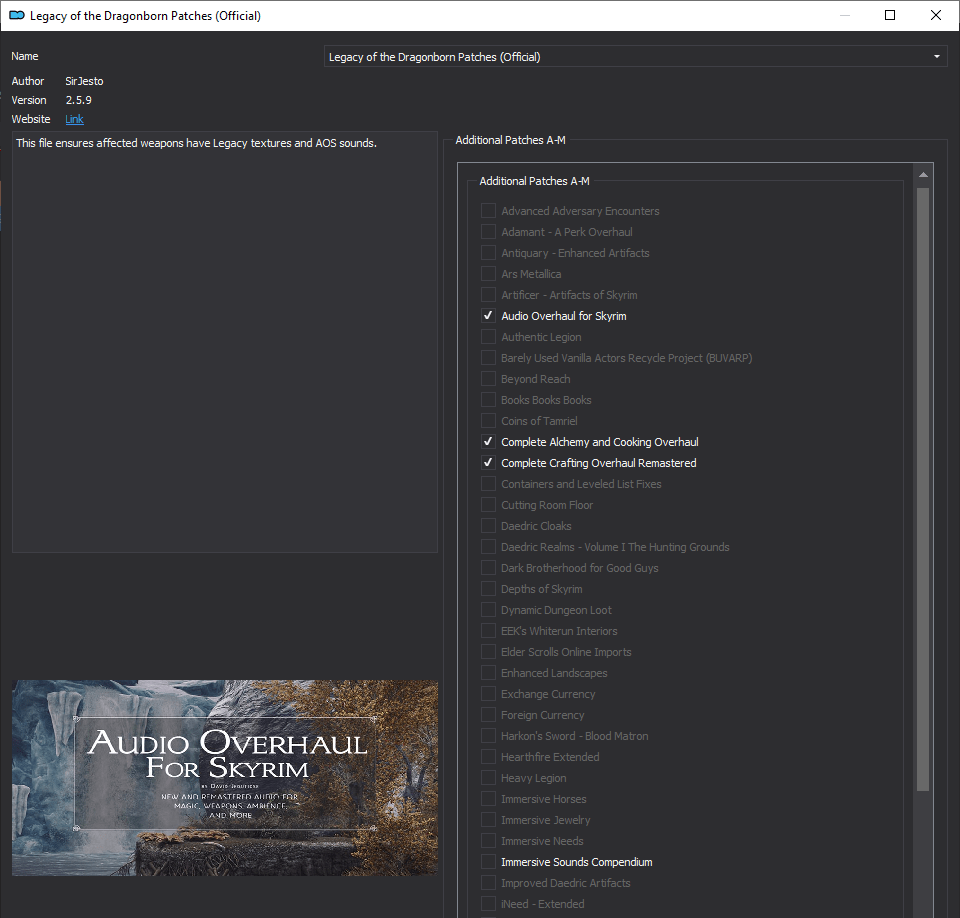Disable Complete Crafting Overhaul Remastered
This screenshot has width=960, height=918.
[x=488, y=463]
